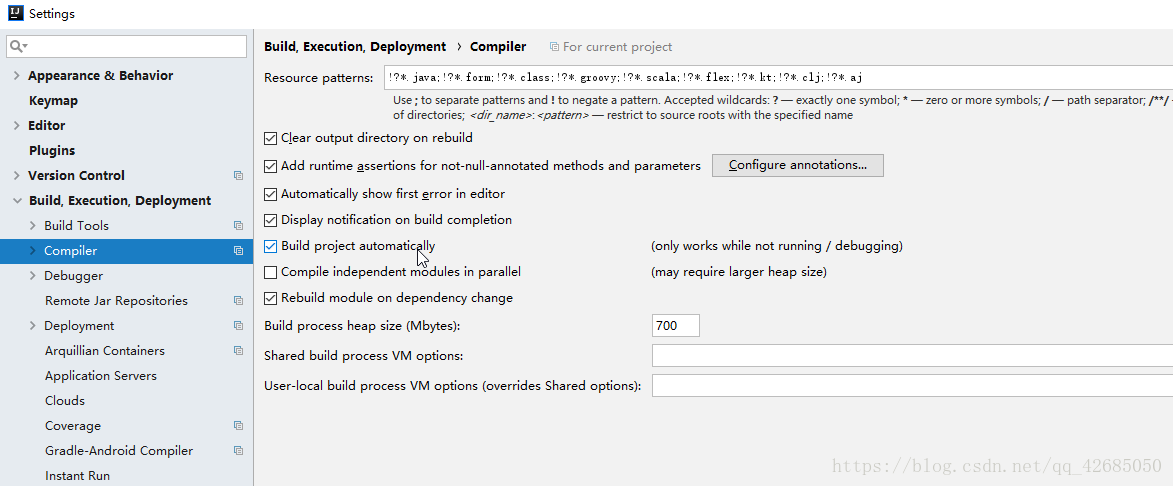Expand the Debugger tree node
Viewport: 1173px width, 486px height.
33,276
